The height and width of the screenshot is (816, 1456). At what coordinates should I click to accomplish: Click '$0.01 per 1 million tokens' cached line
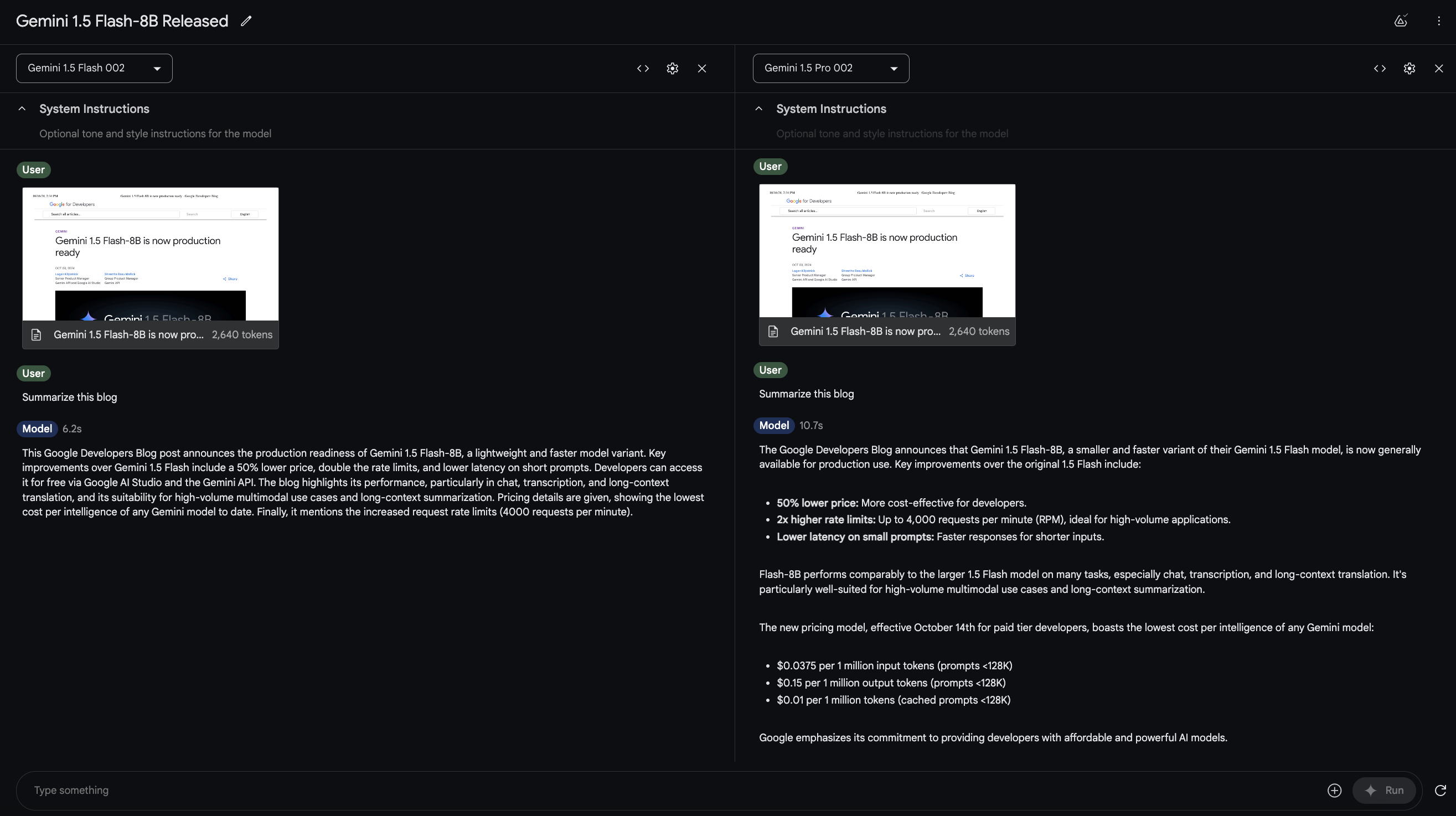click(x=894, y=700)
